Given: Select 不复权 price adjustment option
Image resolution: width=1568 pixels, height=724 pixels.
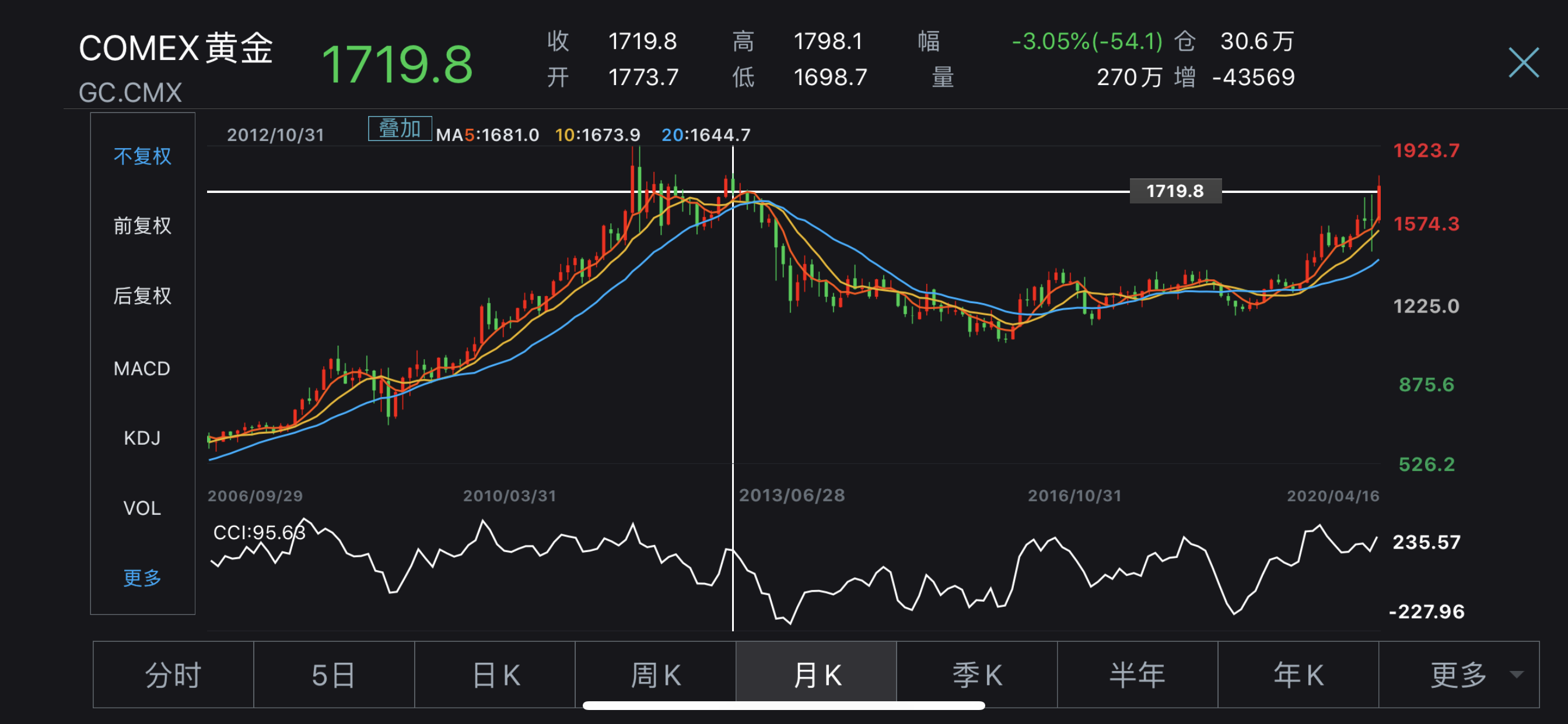Looking at the screenshot, I should (142, 156).
